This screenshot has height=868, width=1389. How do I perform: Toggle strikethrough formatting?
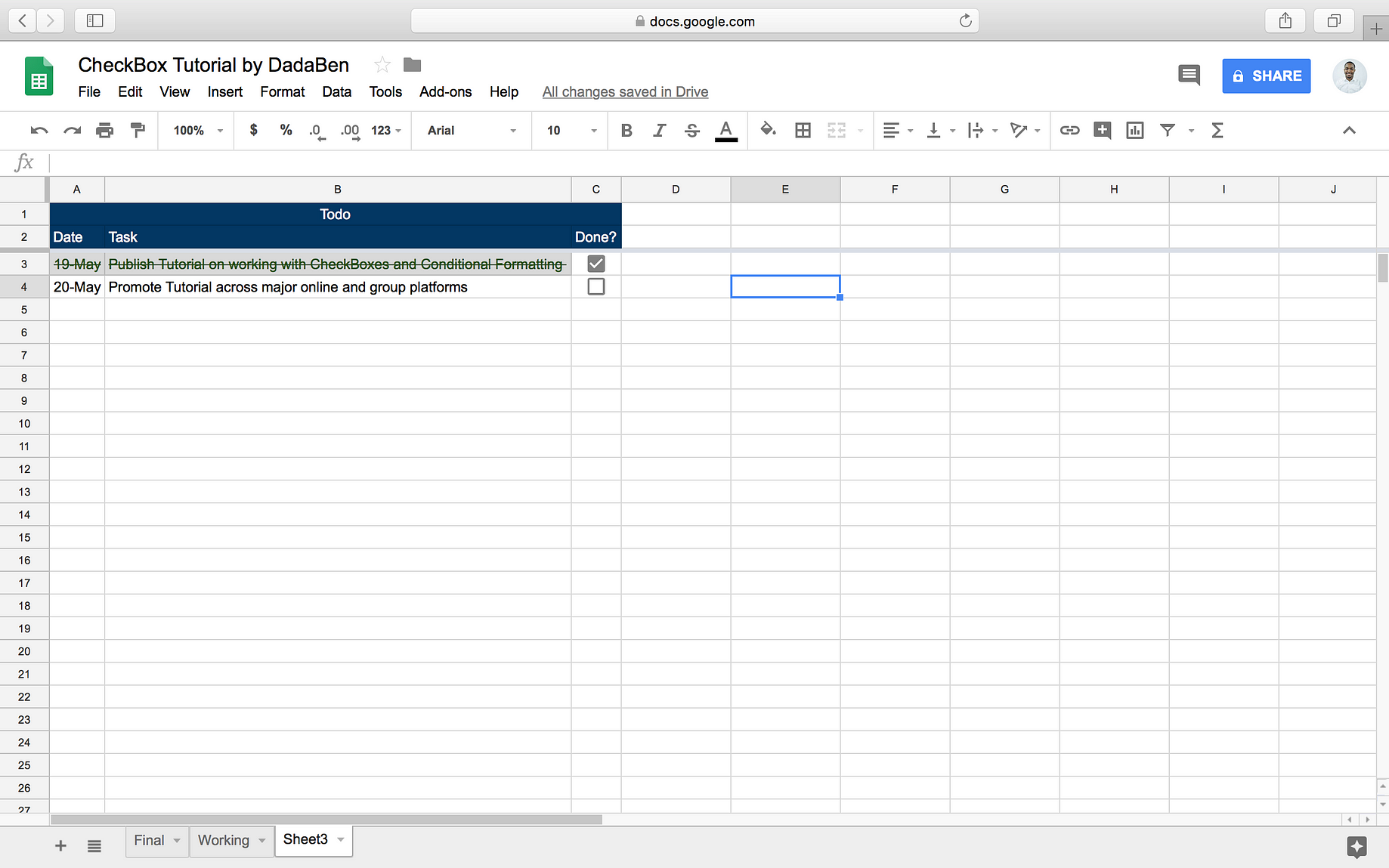(x=691, y=130)
